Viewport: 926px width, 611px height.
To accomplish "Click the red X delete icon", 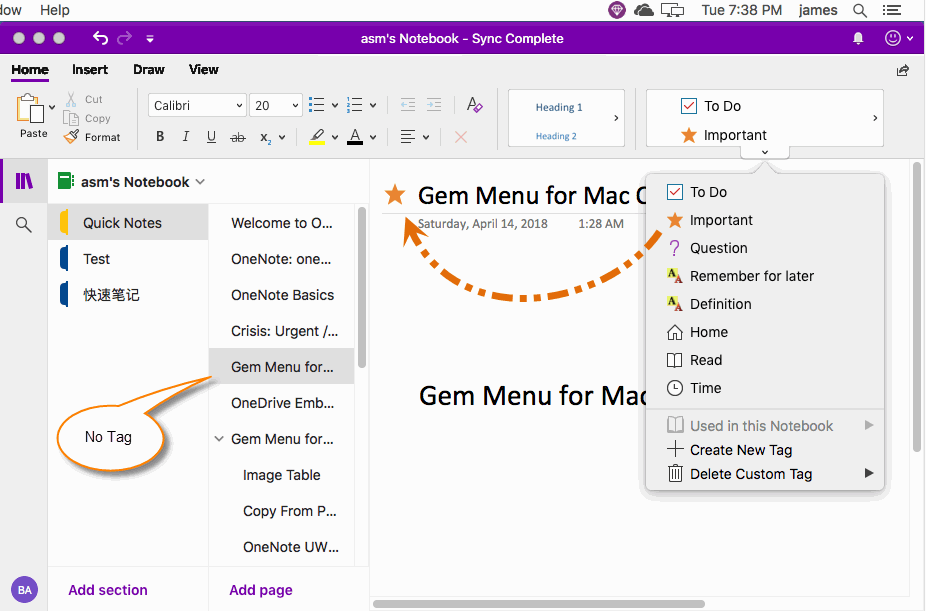I will tap(461, 137).
